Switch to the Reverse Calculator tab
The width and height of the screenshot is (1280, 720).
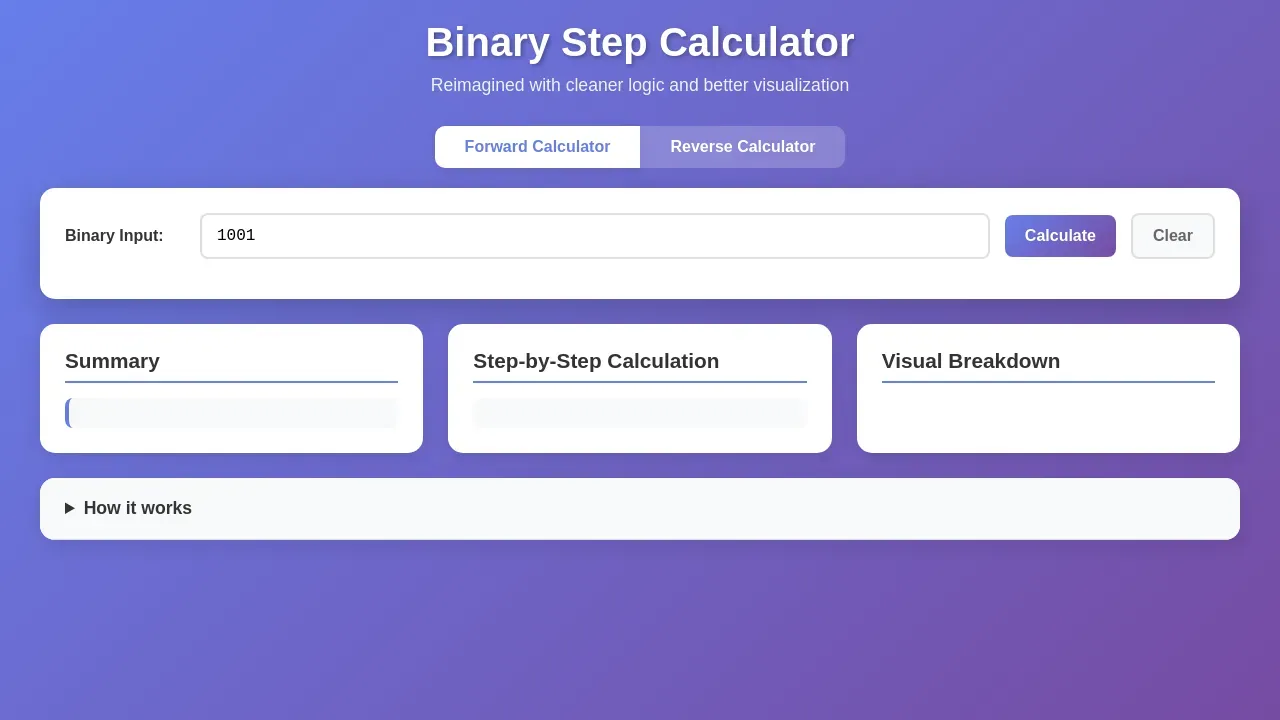(742, 146)
